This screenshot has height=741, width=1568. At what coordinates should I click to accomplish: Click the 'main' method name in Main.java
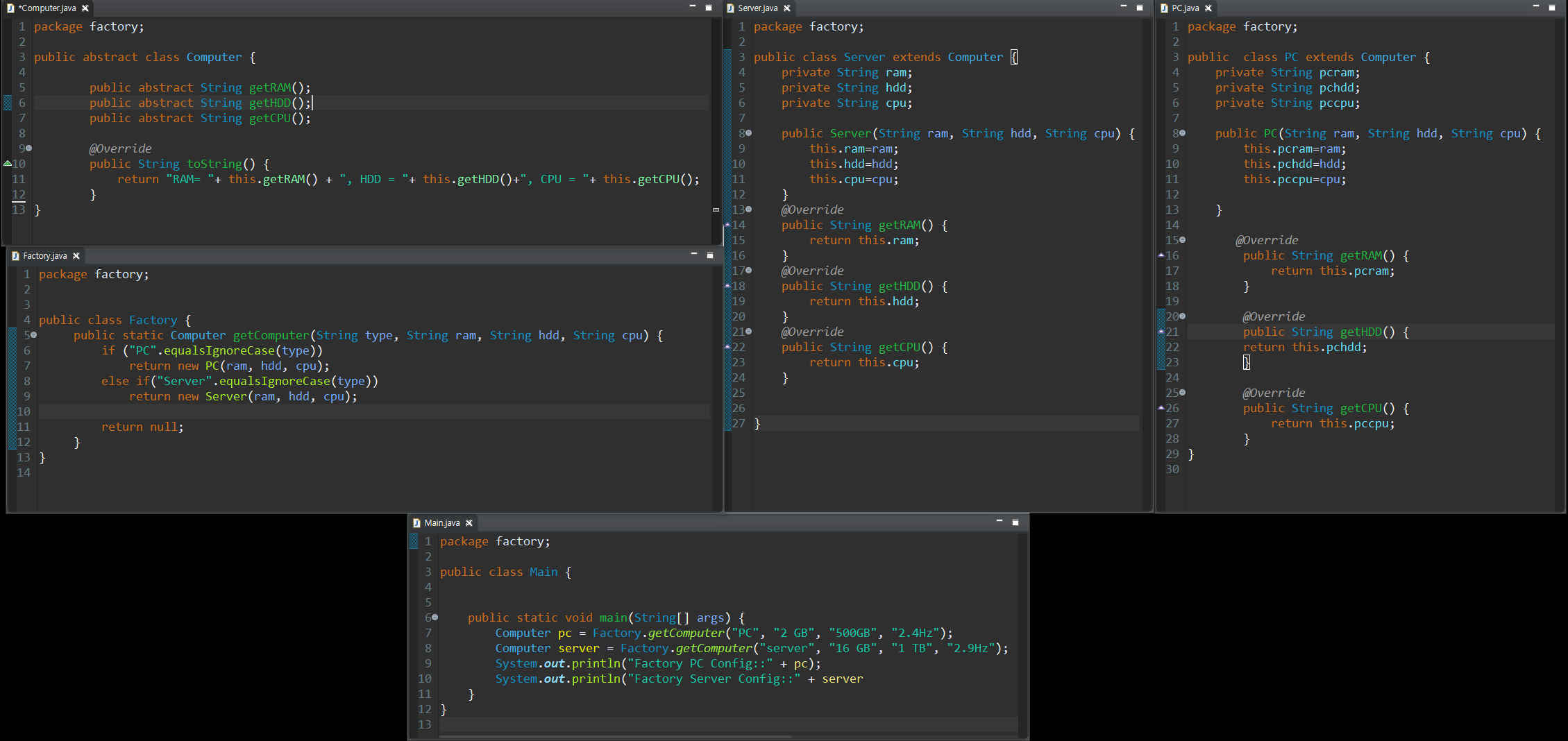(614, 617)
